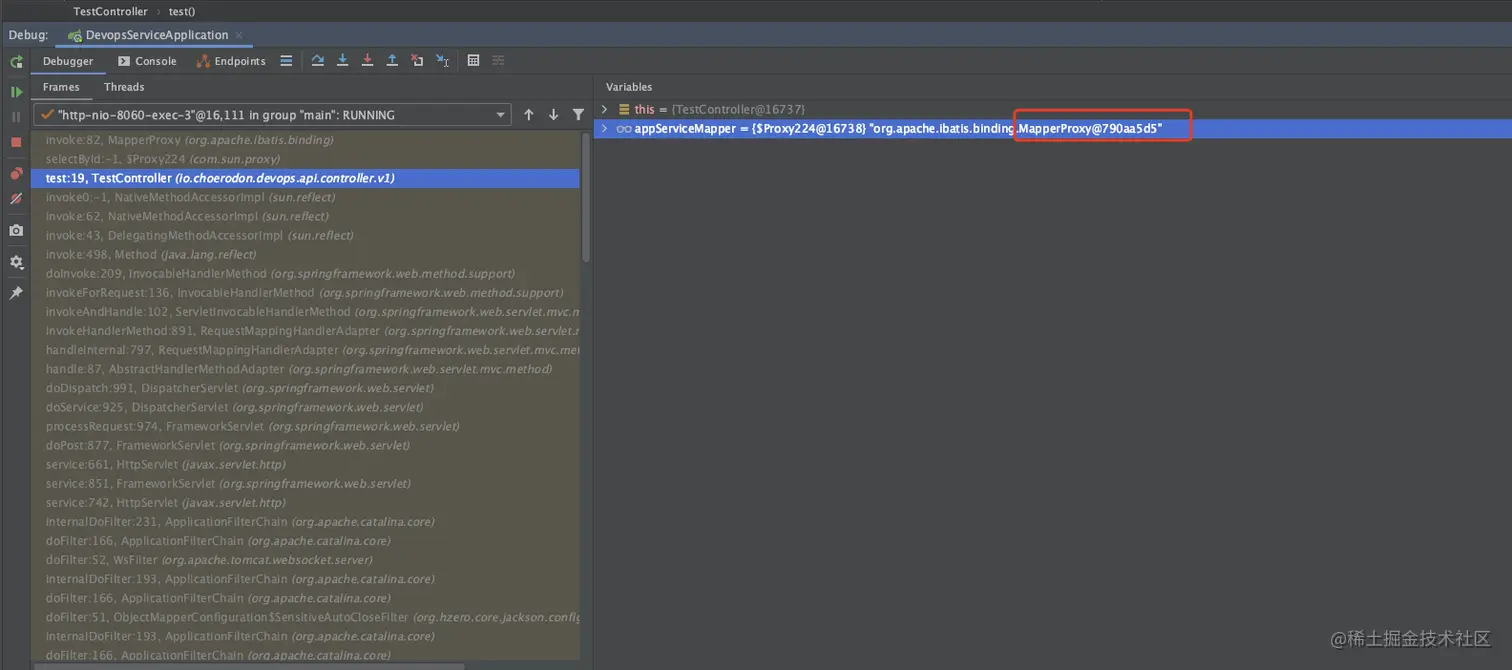
Task: Go to next frame with down arrow
Action: (553, 115)
